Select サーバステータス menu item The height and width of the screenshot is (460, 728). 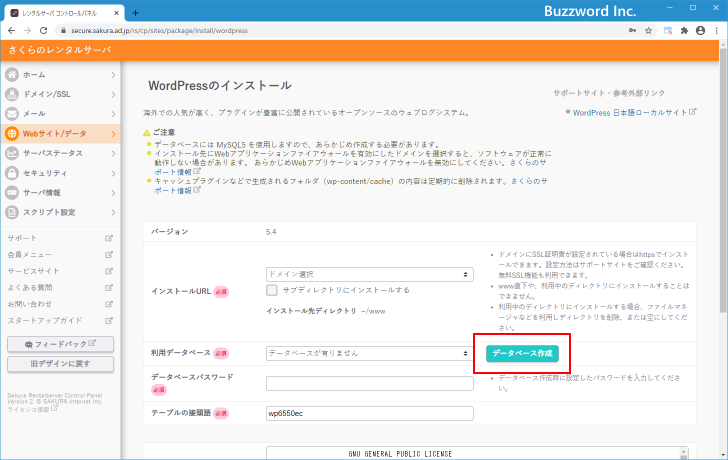tap(60, 153)
